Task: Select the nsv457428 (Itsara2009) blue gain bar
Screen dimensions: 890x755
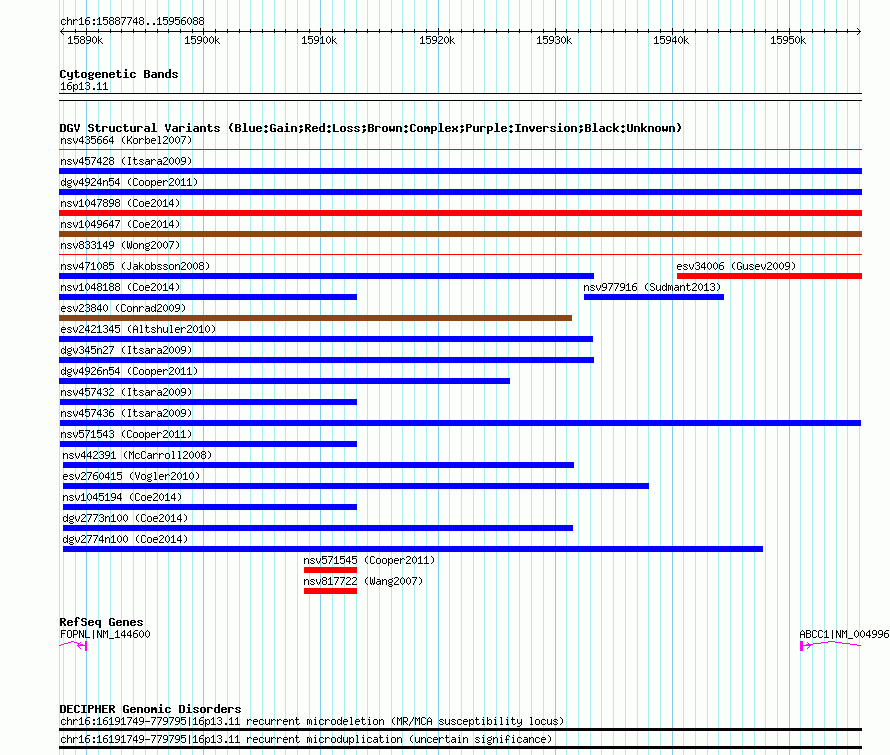Action: pos(460,171)
